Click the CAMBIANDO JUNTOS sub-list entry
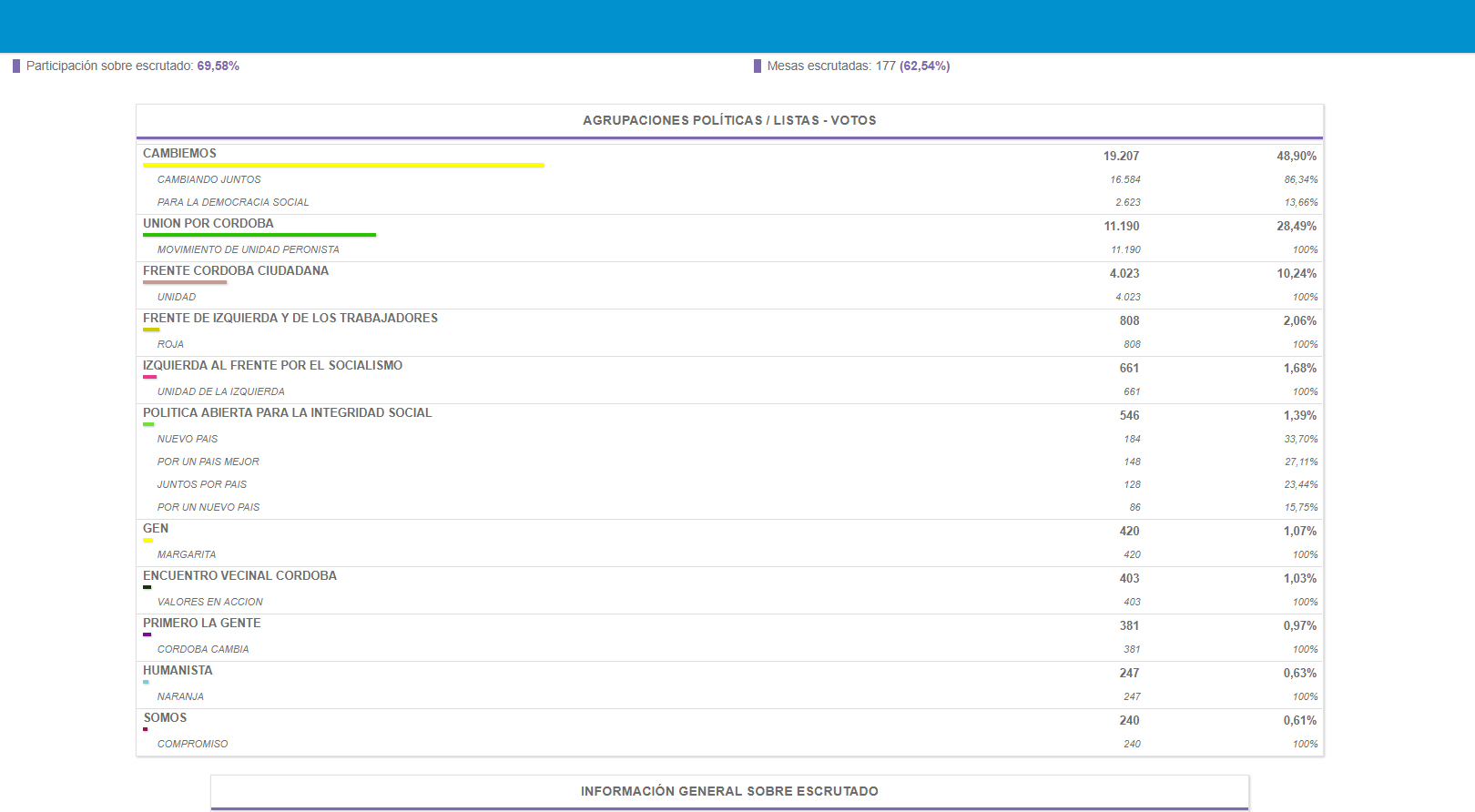This screenshot has height=812, width=1475. tap(209, 179)
